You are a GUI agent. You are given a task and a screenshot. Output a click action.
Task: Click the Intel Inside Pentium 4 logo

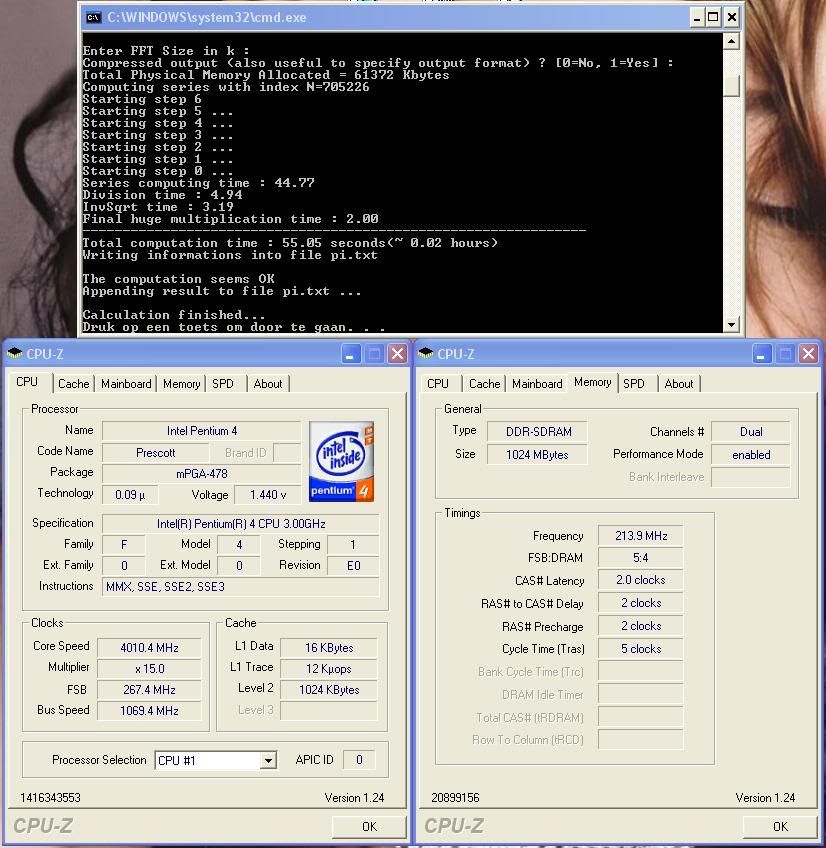click(x=341, y=461)
